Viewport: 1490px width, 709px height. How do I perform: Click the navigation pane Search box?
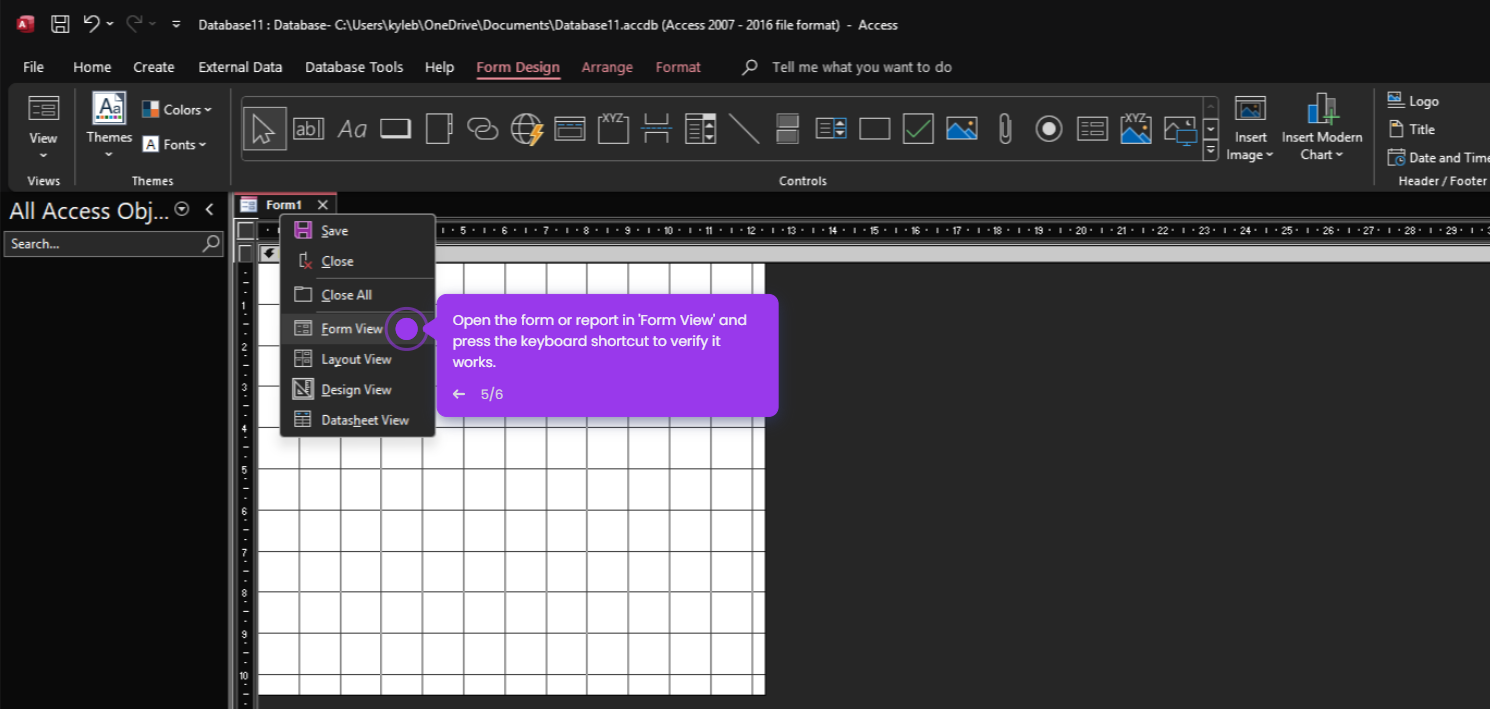(113, 243)
